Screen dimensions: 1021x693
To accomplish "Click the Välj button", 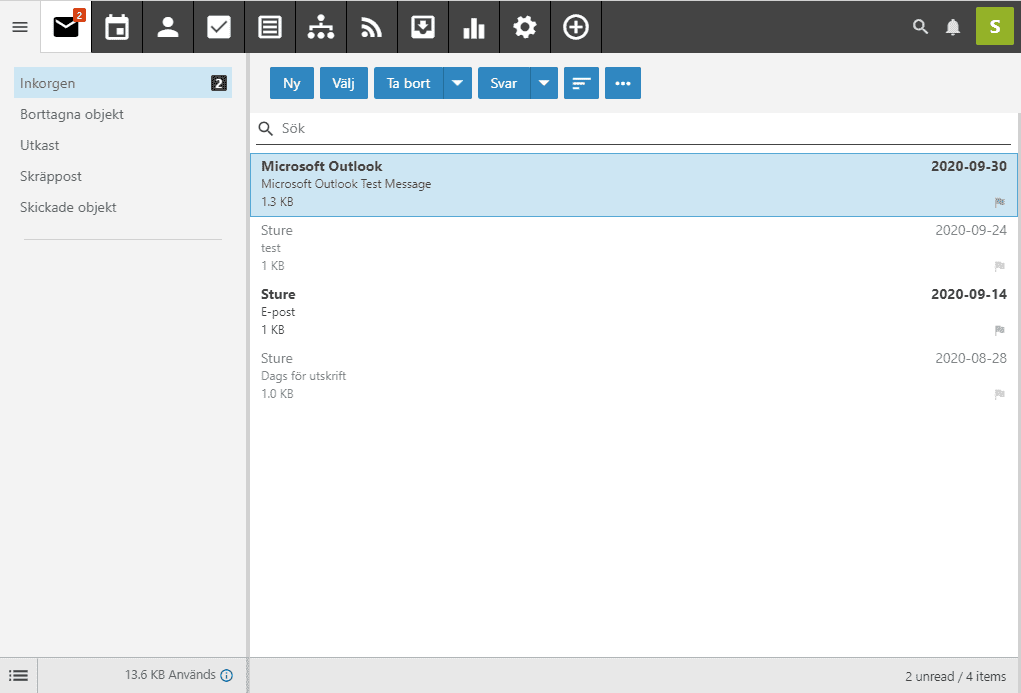I will point(344,83).
